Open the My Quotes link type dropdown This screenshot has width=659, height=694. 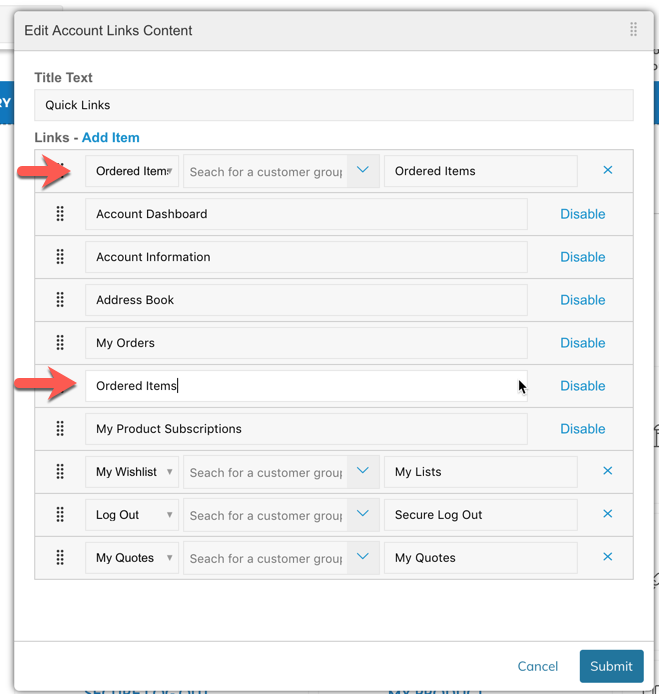[x=132, y=558]
